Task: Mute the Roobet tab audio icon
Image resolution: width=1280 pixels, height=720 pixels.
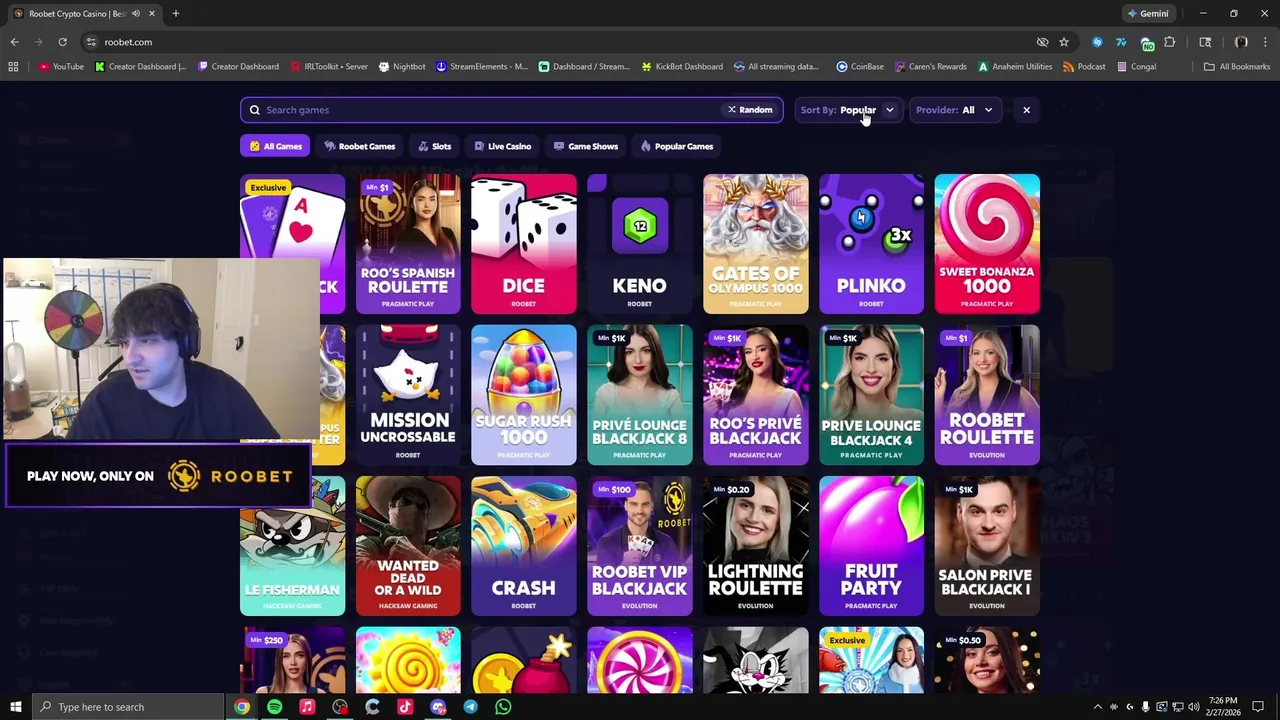Action: pos(135,14)
